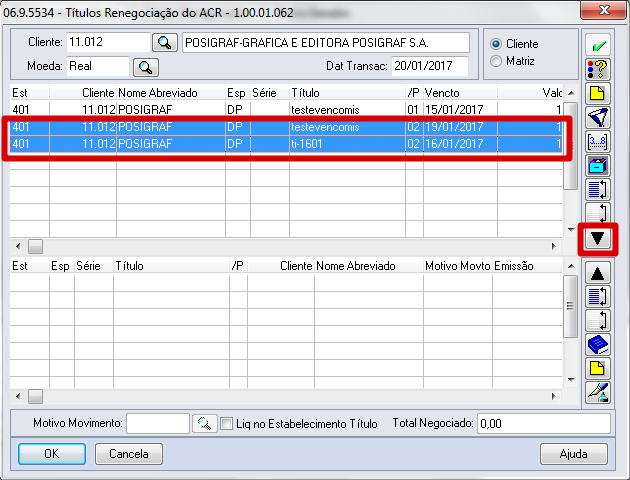Click the Moeda input field
Screen dimensions: 630x480
pos(98,66)
